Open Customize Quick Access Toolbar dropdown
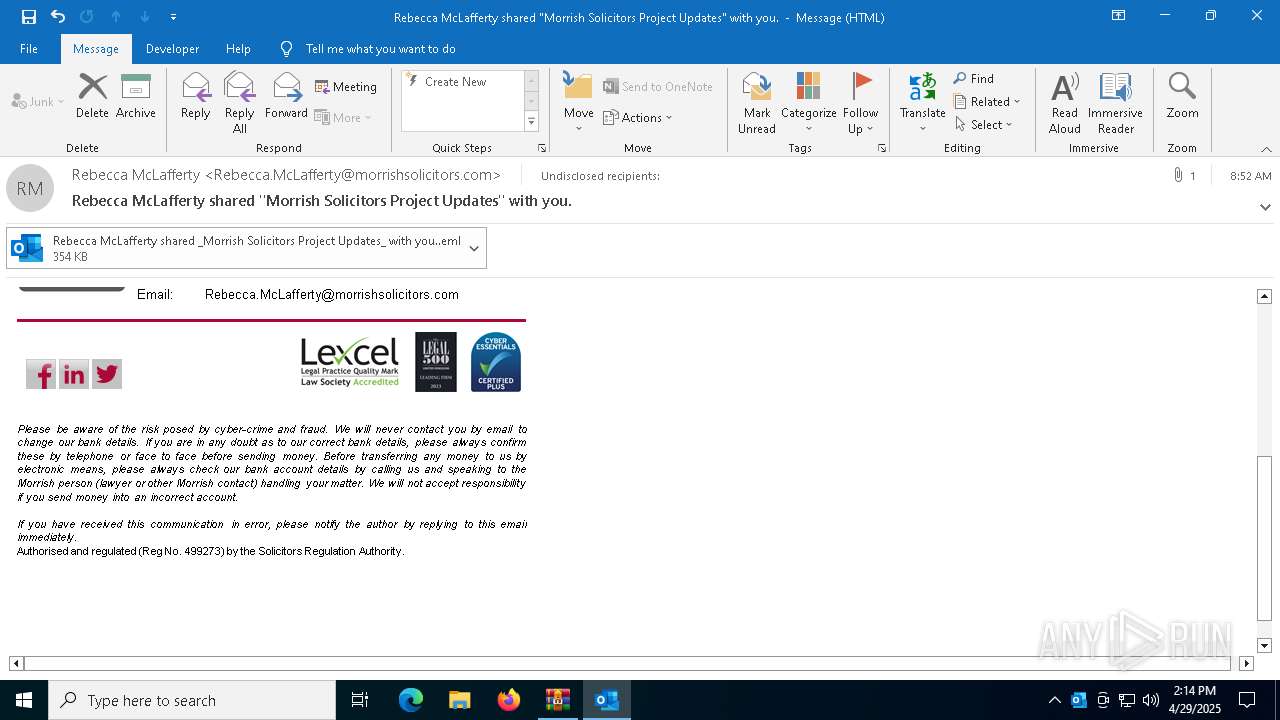1280x720 pixels. point(174,17)
